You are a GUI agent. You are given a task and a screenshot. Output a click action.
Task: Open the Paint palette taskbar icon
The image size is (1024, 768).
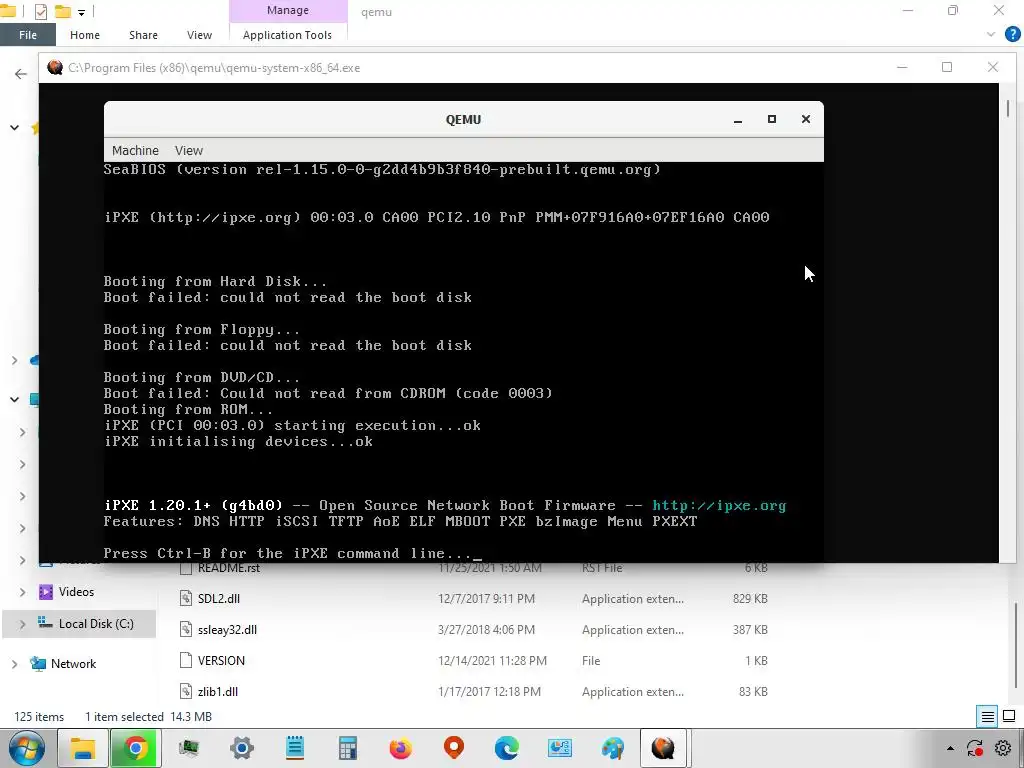pos(613,748)
